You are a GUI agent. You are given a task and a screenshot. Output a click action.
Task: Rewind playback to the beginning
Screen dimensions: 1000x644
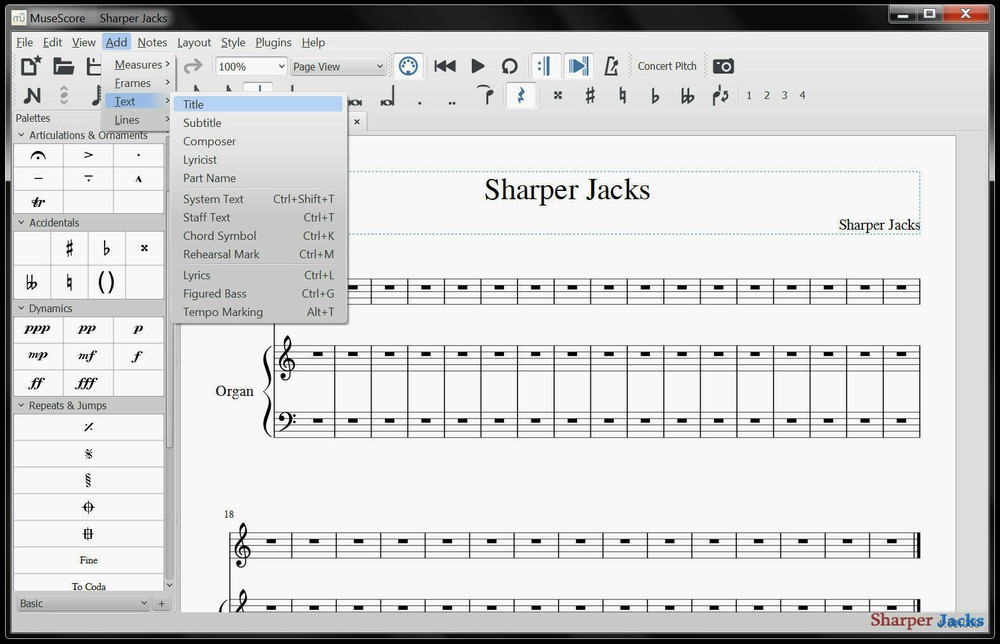[445, 66]
